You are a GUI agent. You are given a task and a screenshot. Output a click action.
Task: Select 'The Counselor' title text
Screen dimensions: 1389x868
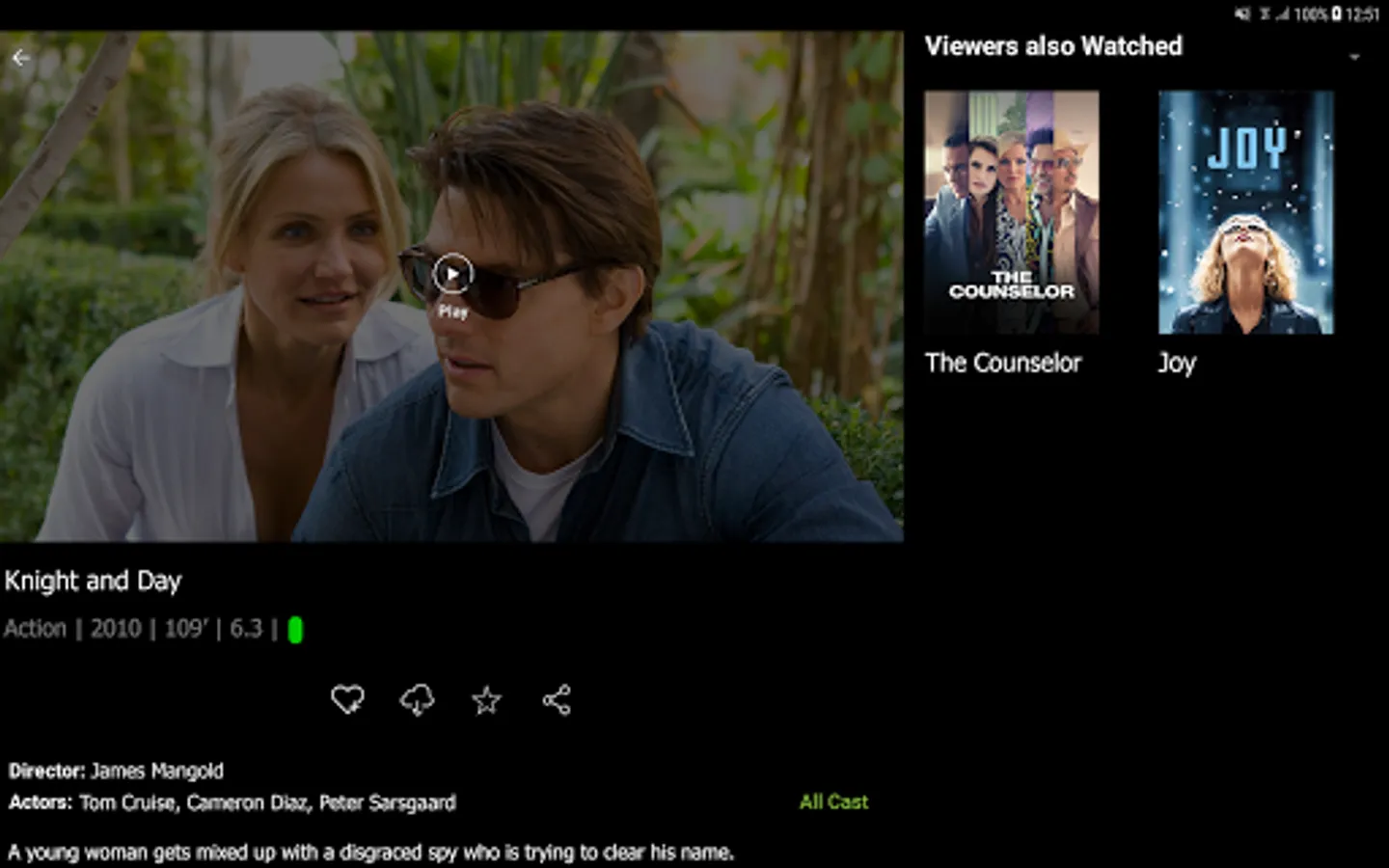[1003, 363]
